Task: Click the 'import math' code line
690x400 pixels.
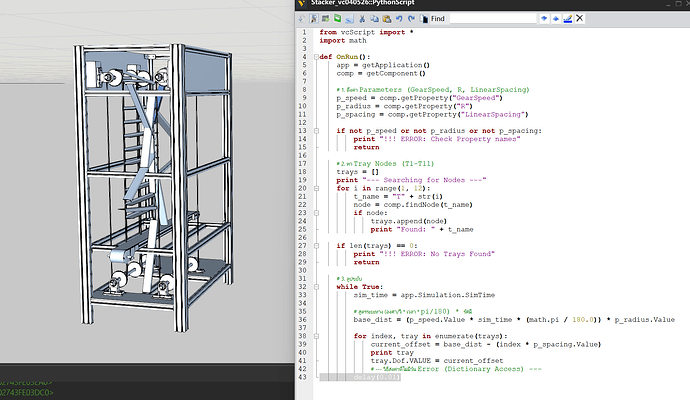Action: pos(343,41)
